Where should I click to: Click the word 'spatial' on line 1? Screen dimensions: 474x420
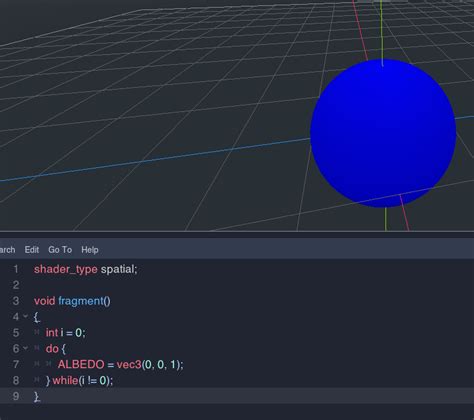coord(117,269)
